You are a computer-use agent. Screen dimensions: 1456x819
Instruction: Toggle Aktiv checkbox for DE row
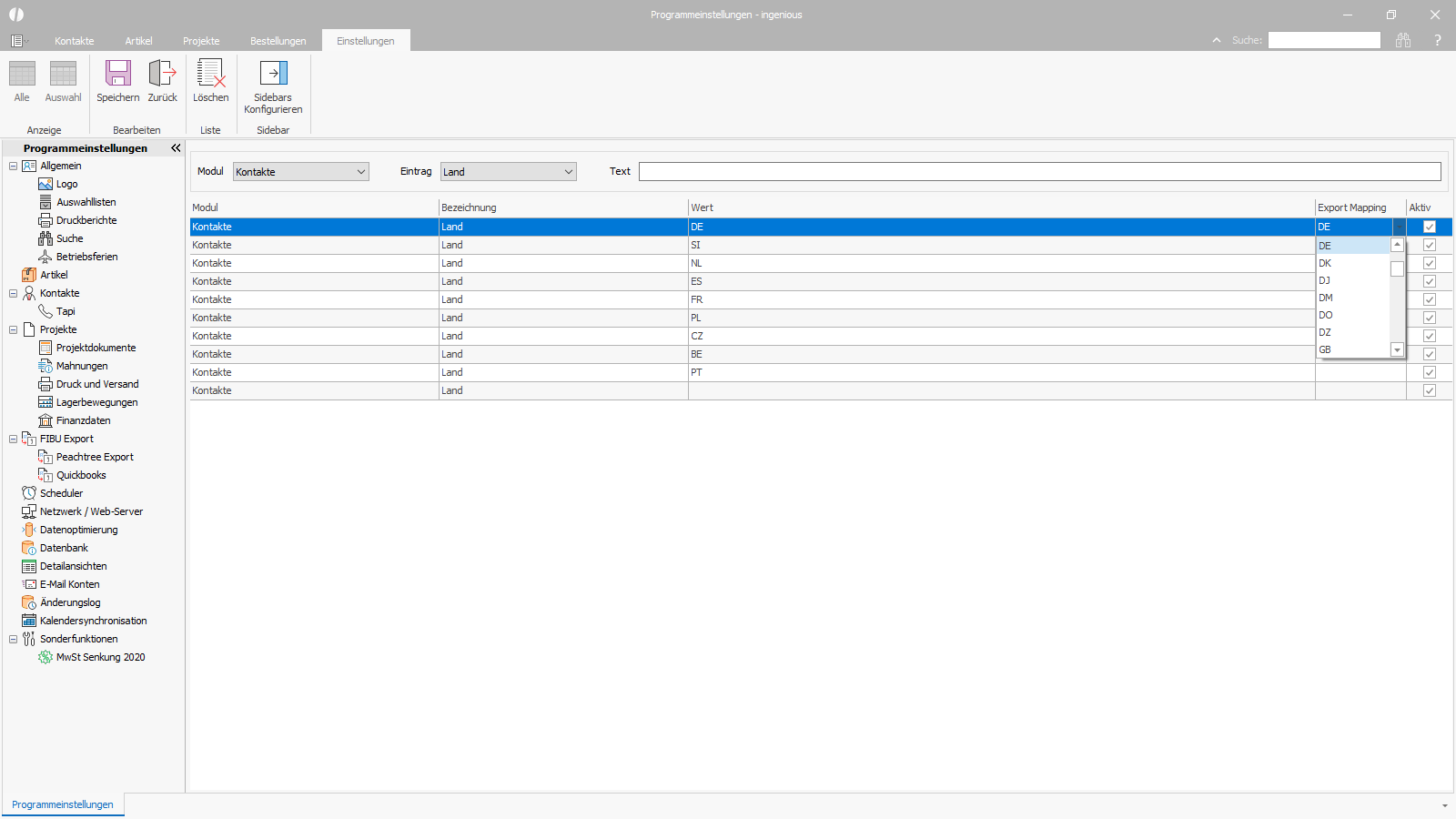tap(1430, 227)
